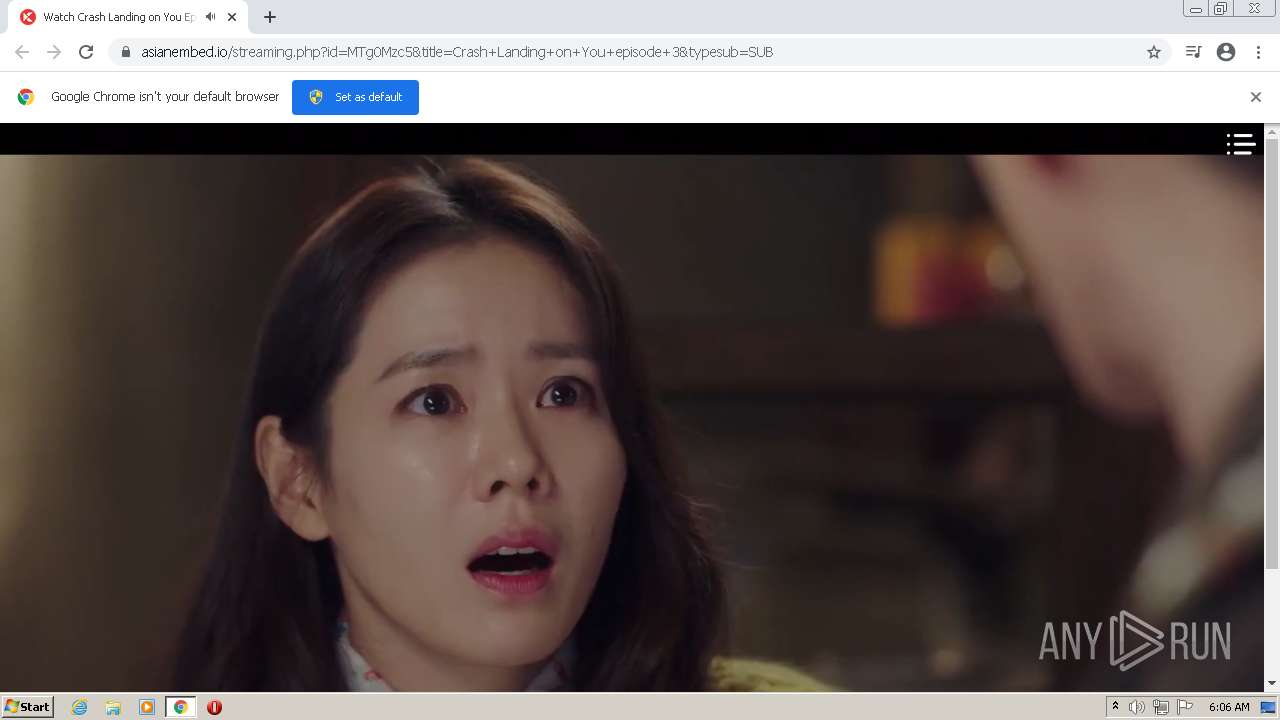Screen dimensions: 1280x720
Task: Open the Windows Start menu
Action: pyautogui.click(x=28, y=707)
